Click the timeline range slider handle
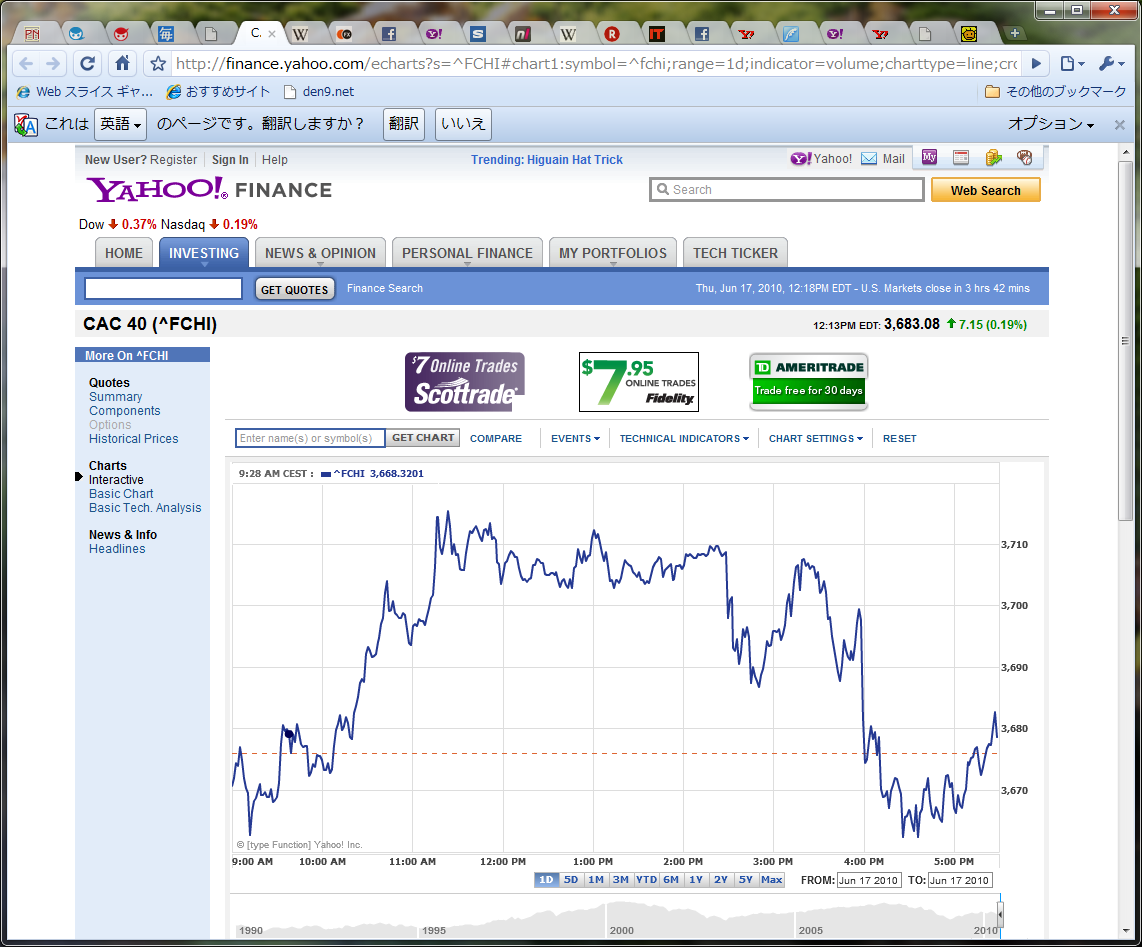 (x=1000, y=914)
